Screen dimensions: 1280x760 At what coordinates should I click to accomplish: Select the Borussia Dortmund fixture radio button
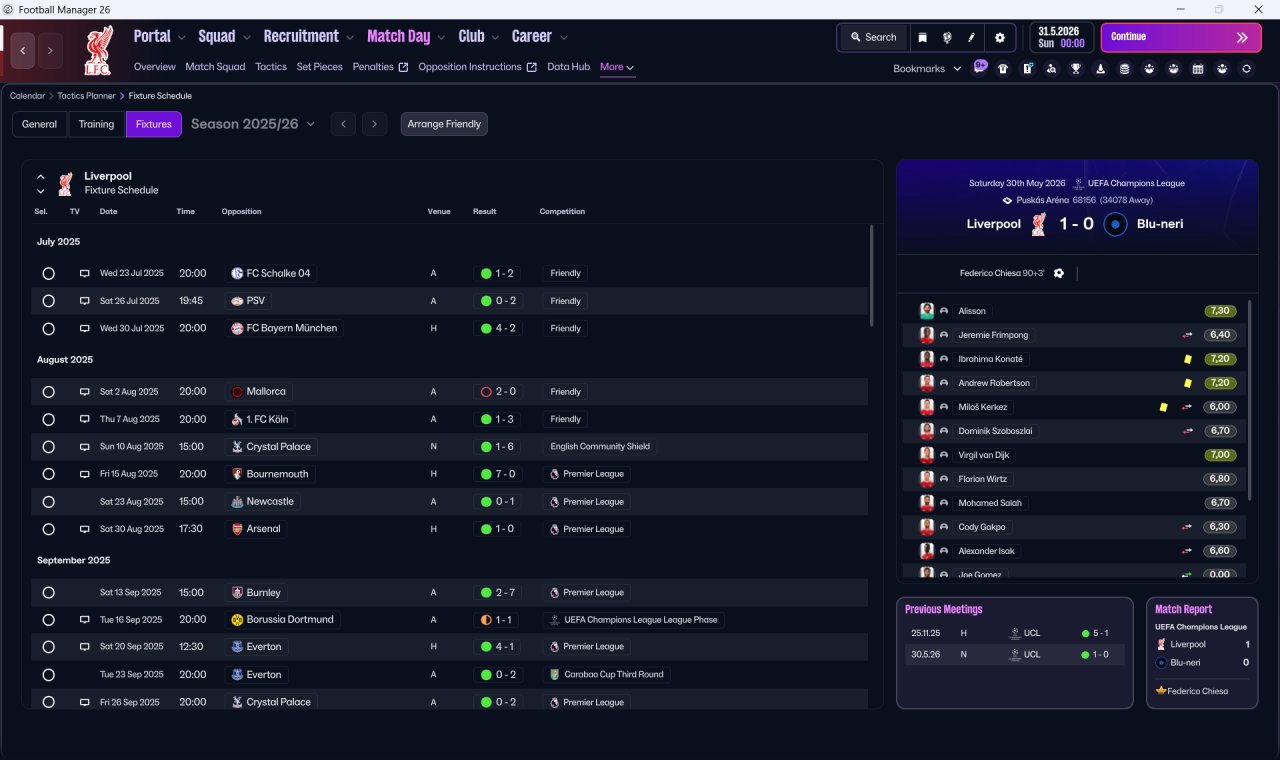[48, 620]
